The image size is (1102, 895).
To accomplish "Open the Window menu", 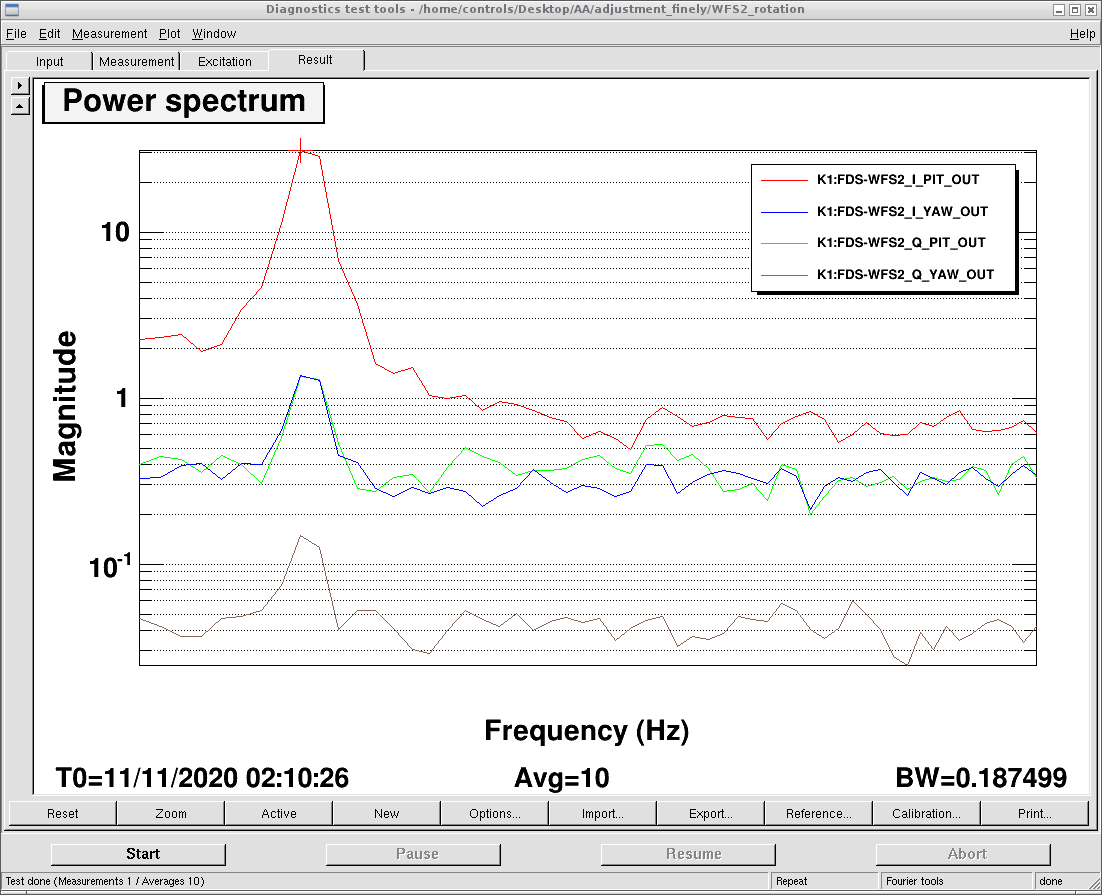I will click(x=214, y=34).
